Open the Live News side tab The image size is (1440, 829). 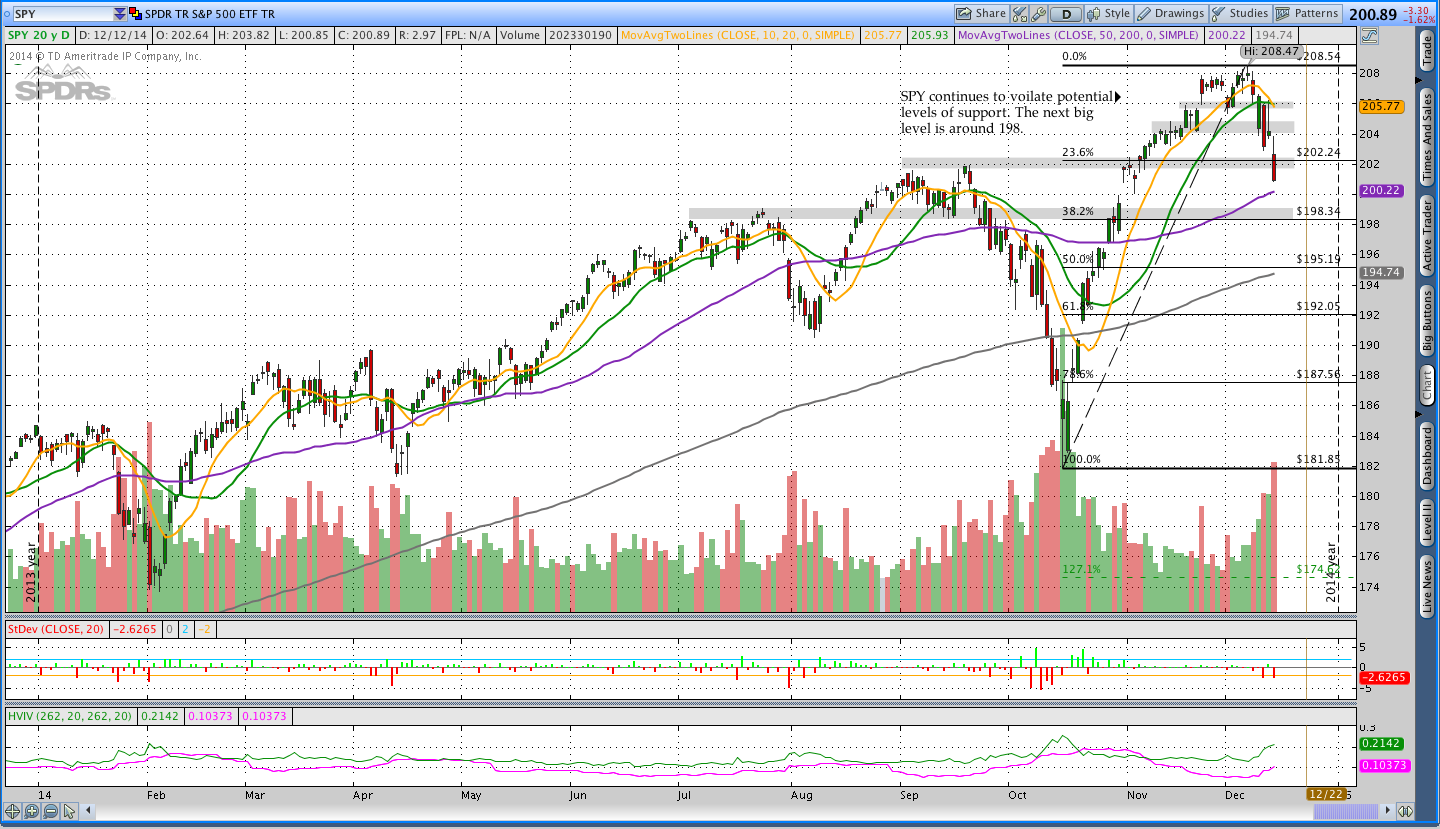click(1427, 586)
